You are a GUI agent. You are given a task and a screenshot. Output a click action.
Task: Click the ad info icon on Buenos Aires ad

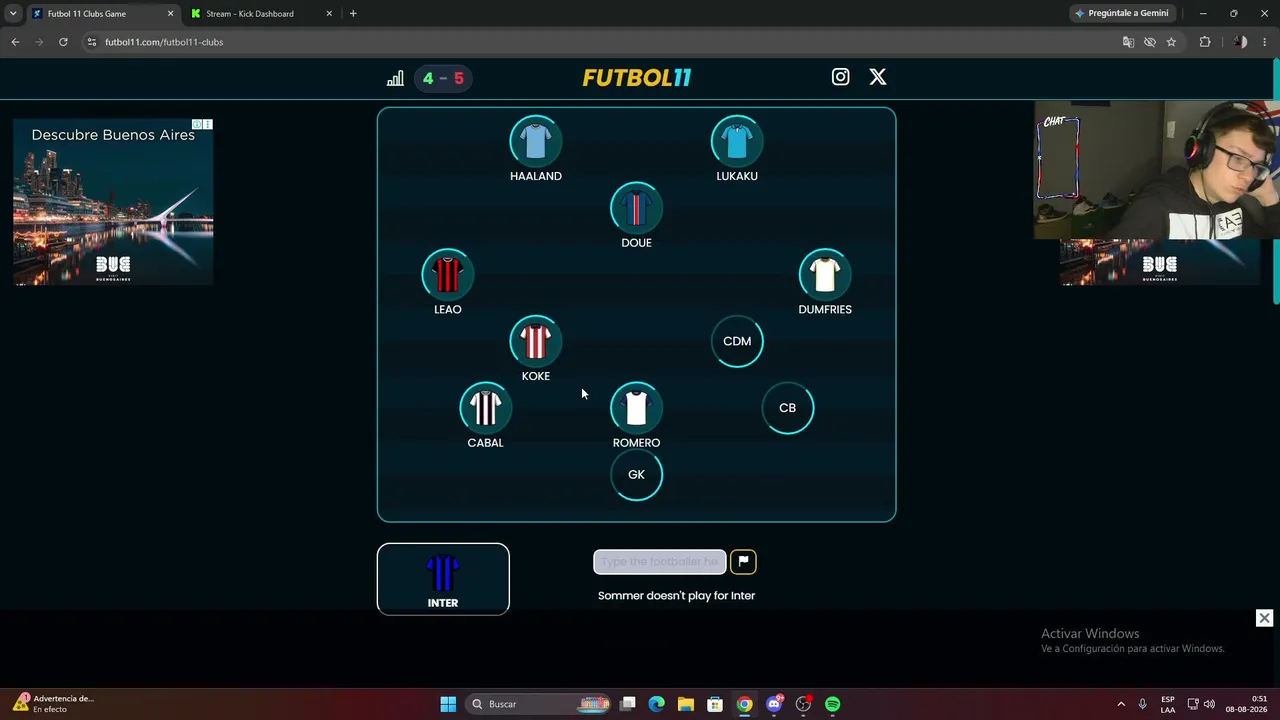[x=197, y=124]
